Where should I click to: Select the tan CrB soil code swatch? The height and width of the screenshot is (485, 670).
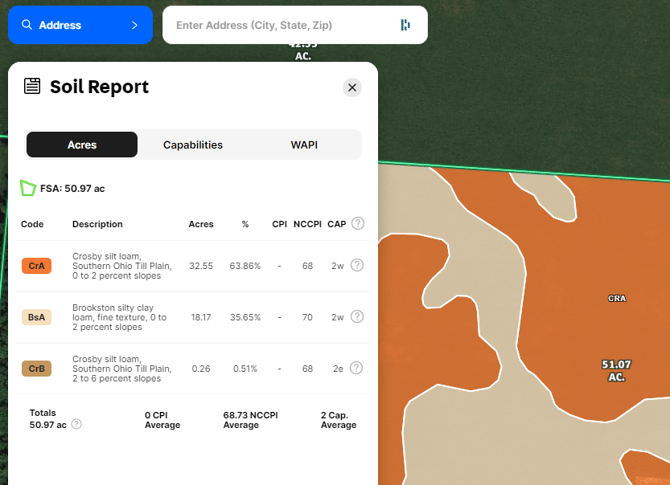[x=36, y=368]
